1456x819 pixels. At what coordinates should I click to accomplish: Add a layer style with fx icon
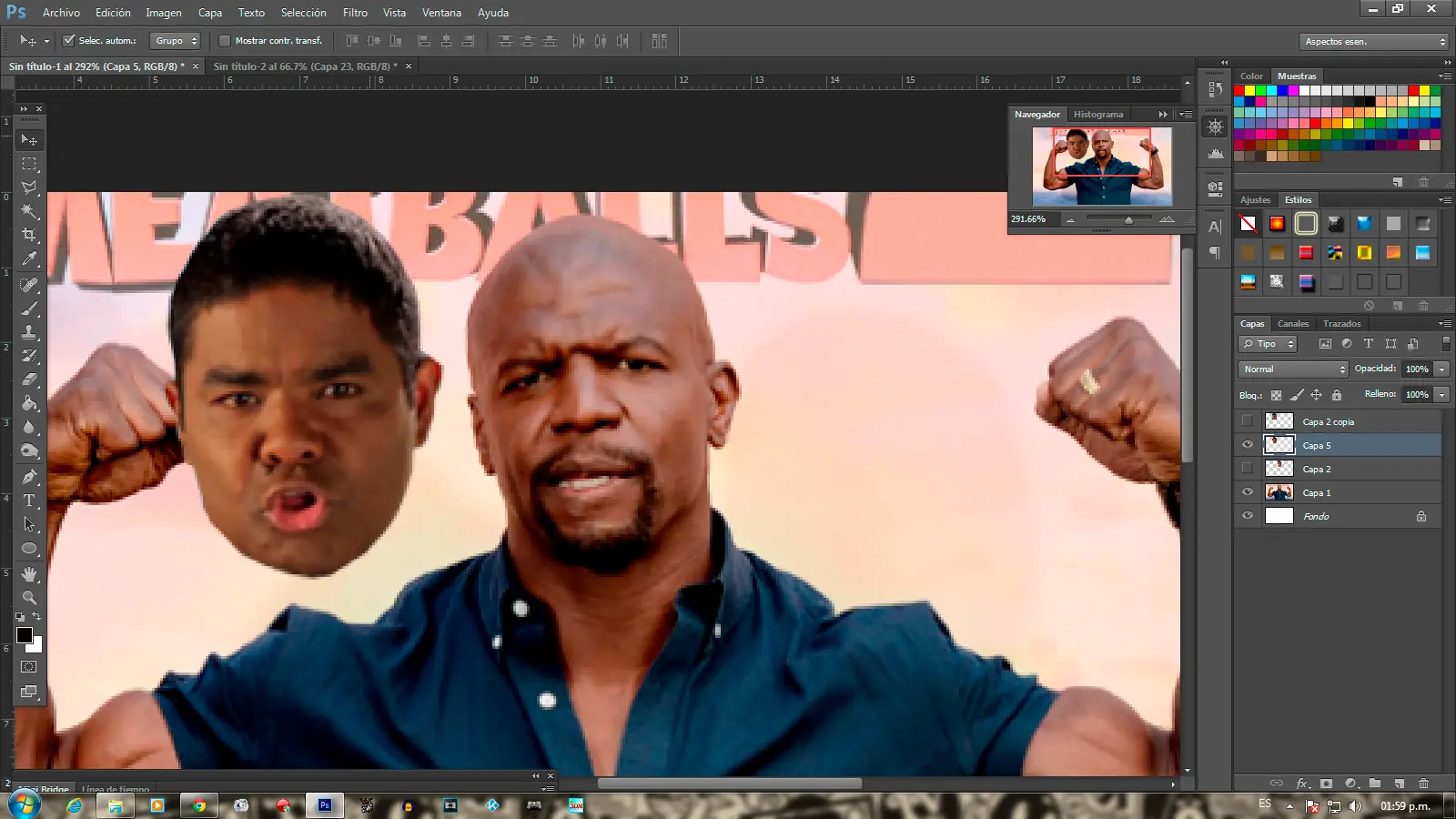(1301, 783)
